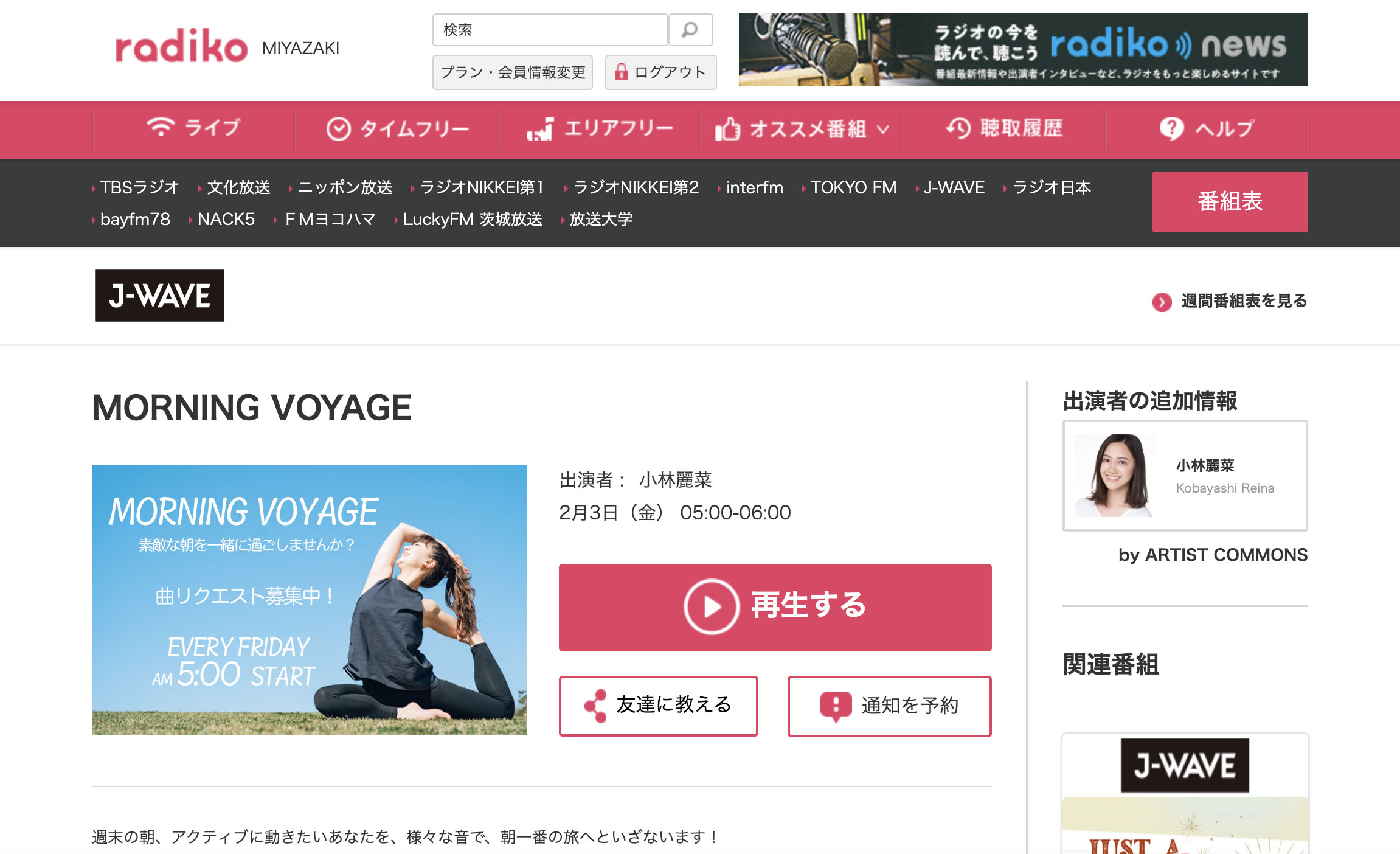The image size is (1400, 854).
Task: Open listening history via the 聴取履歴 icon
Action: pos(958,128)
